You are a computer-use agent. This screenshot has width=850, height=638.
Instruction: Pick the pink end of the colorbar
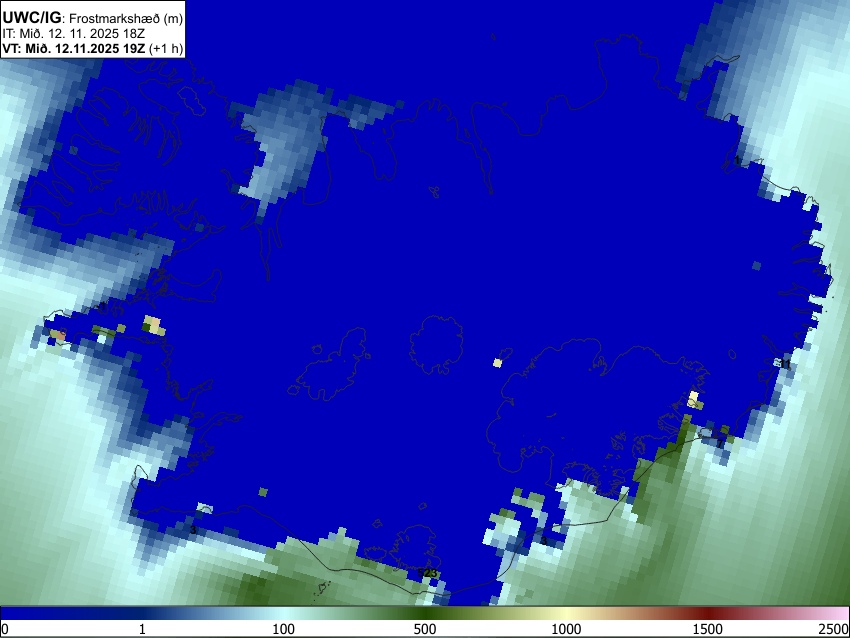[x=838, y=613]
